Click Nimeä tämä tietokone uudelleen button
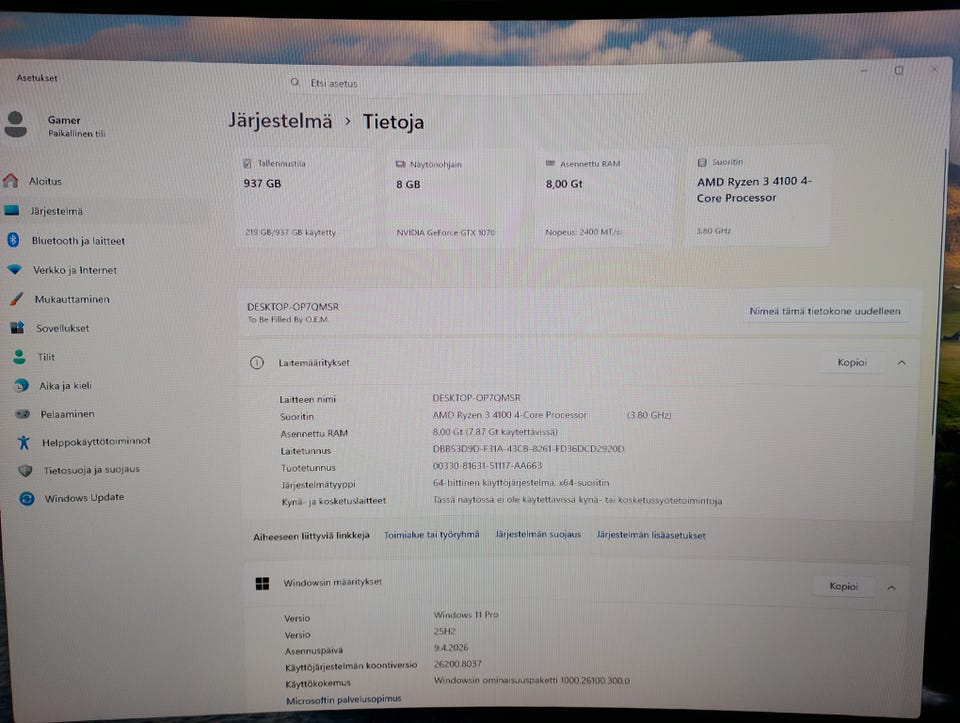Image resolution: width=960 pixels, height=723 pixels. coord(825,311)
